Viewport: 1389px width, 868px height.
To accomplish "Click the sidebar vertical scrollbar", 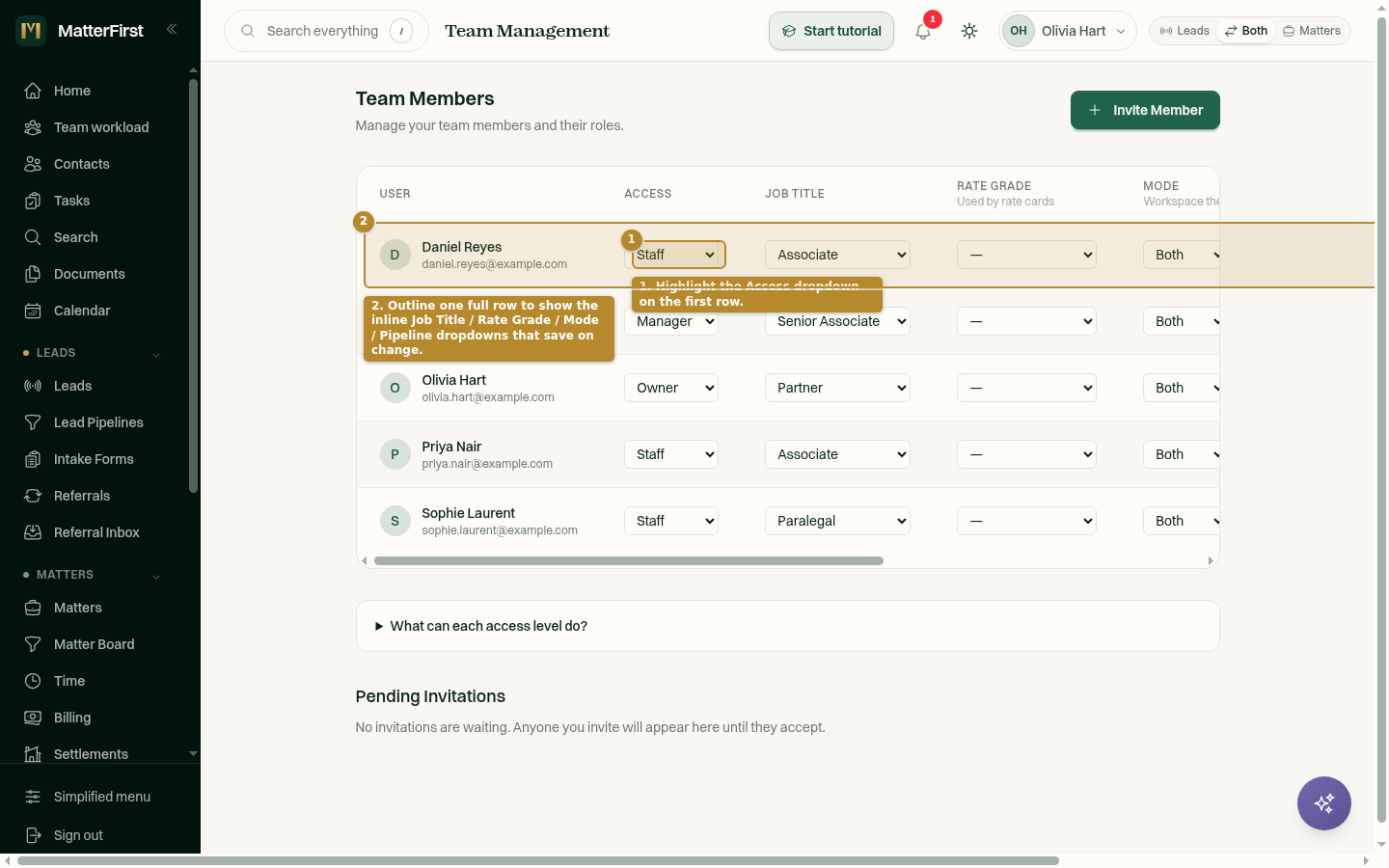I will 193,285.
